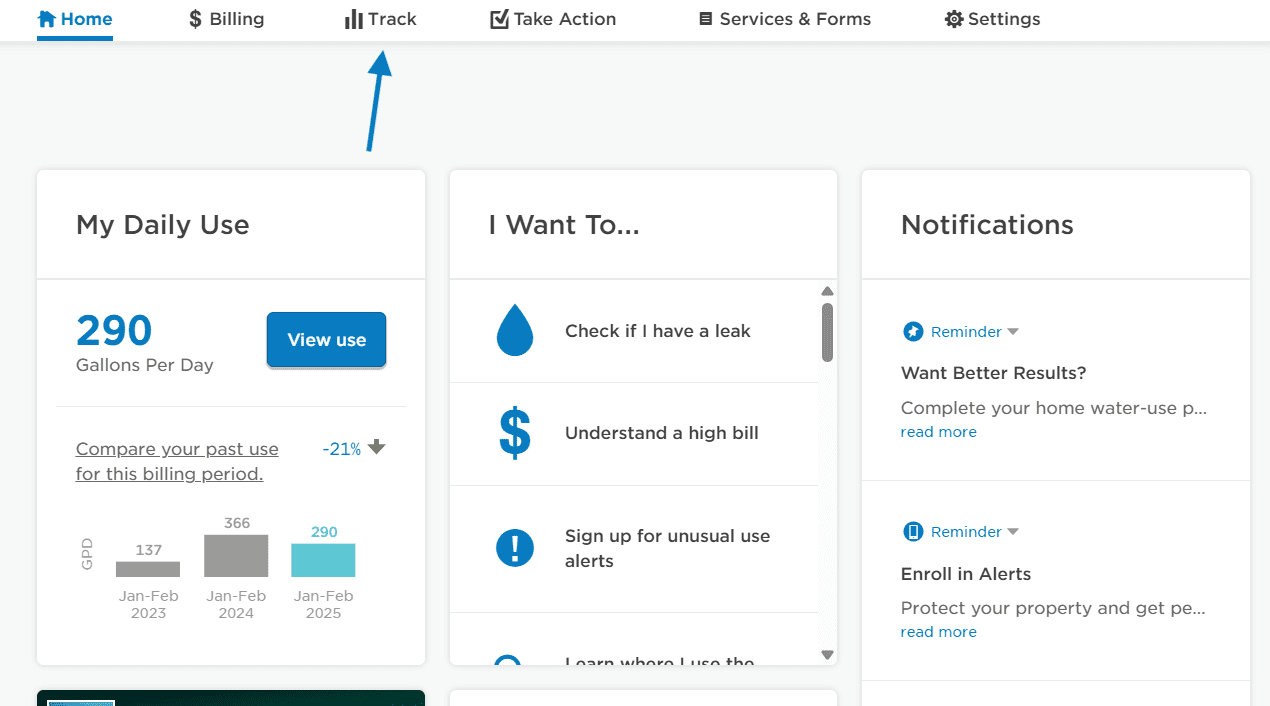
Task: Click phone icon on Enroll in Alerts reminder
Action: pos(913,531)
